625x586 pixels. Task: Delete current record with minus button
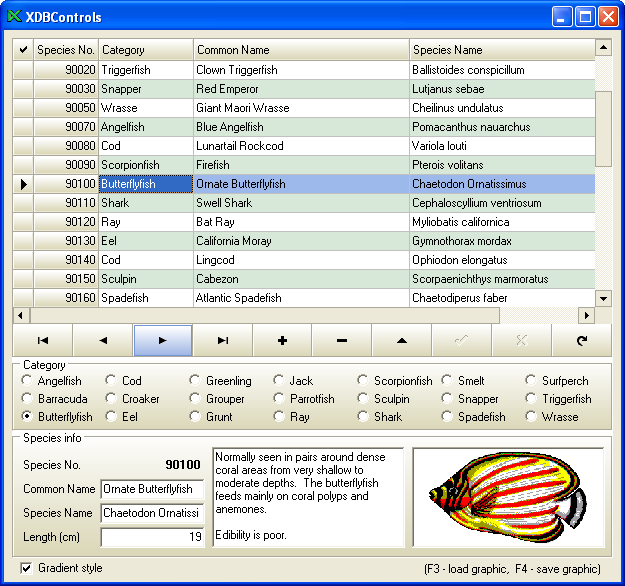[x=342, y=341]
